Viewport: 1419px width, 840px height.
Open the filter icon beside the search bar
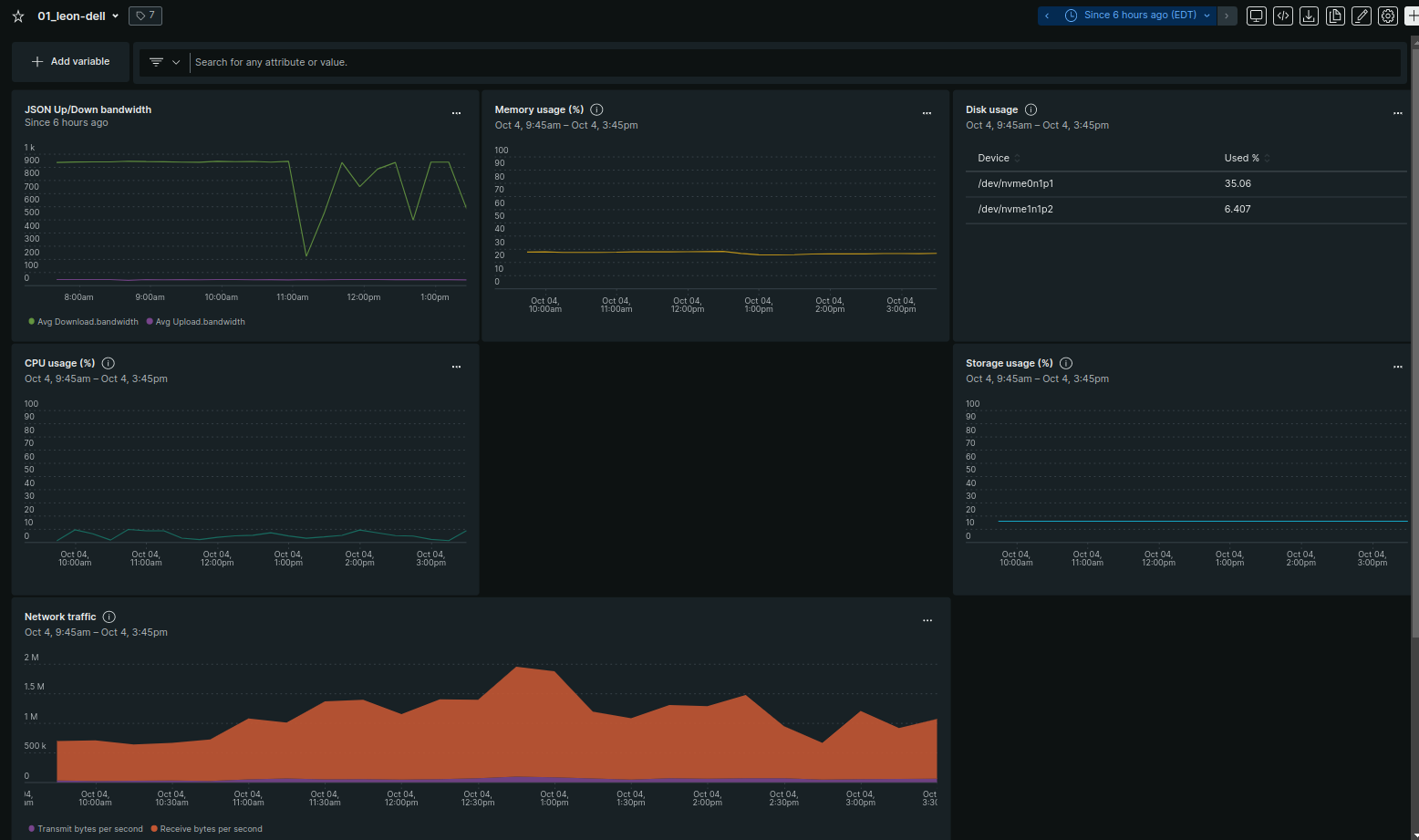(x=155, y=62)
